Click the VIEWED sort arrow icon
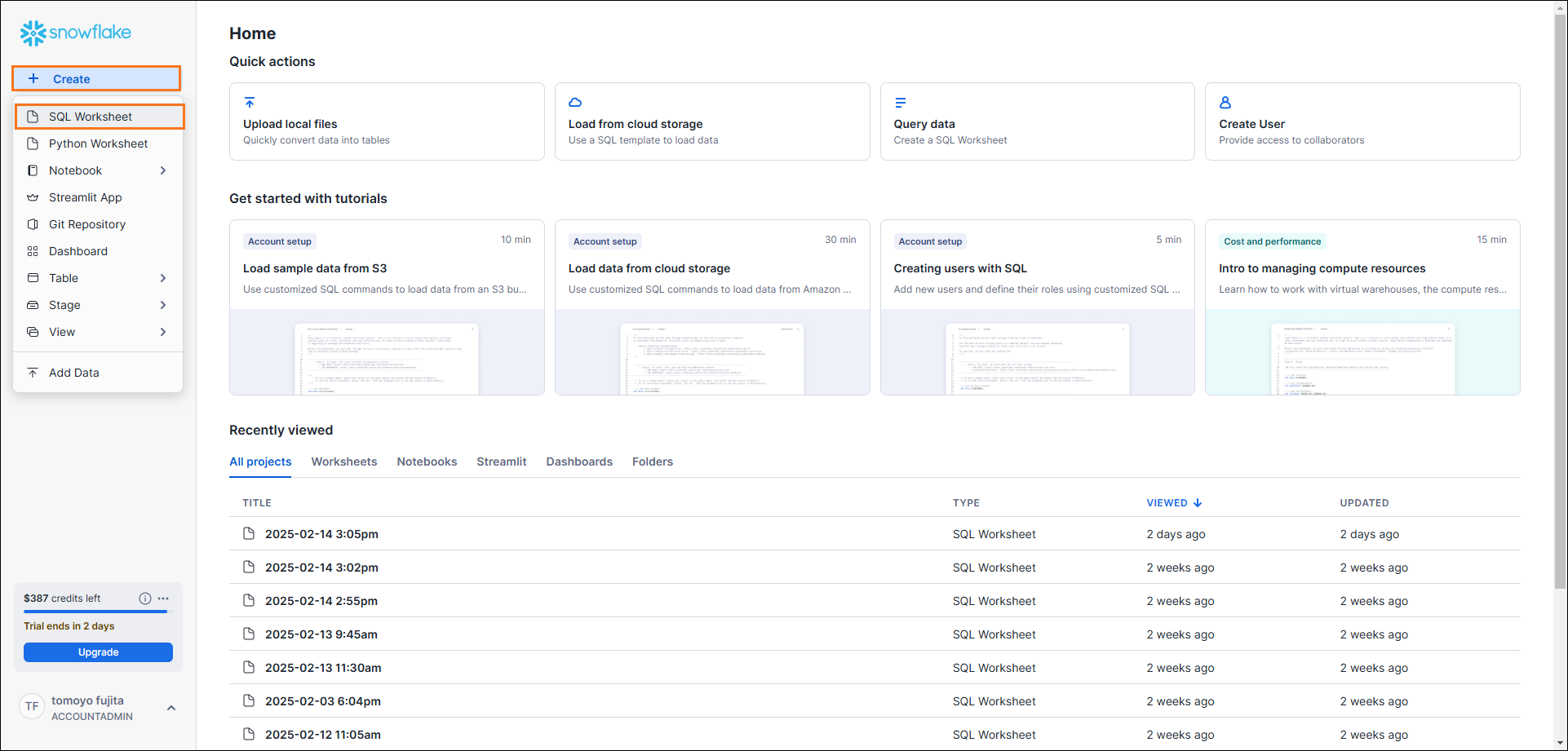 [x=1198, y=503]
